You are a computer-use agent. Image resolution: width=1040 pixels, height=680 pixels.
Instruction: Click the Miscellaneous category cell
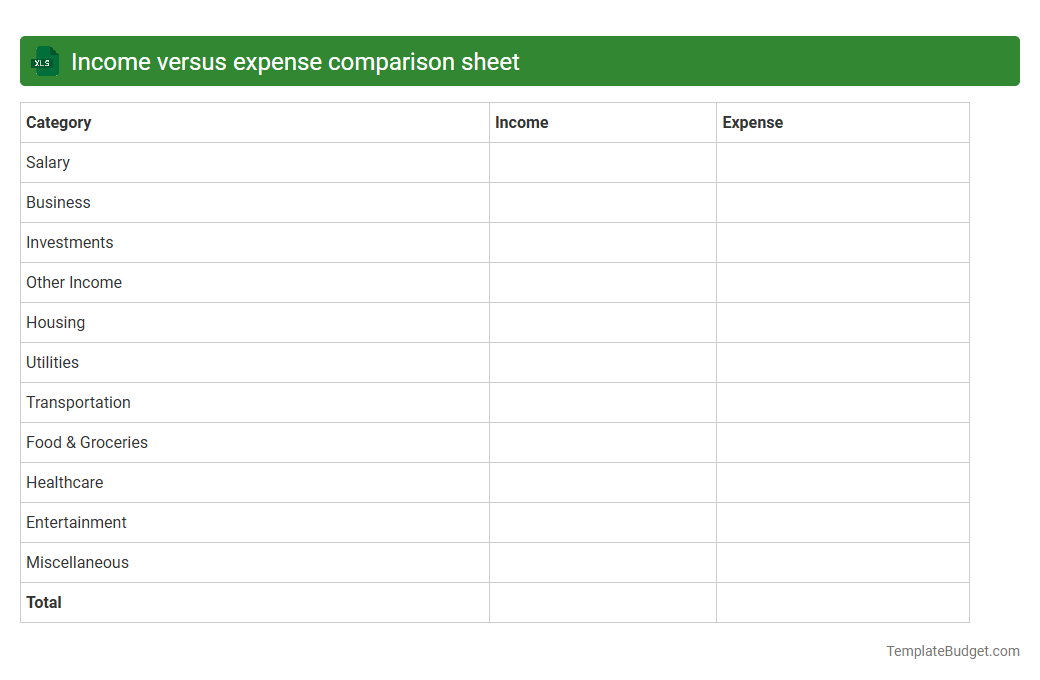pos(77,562)
